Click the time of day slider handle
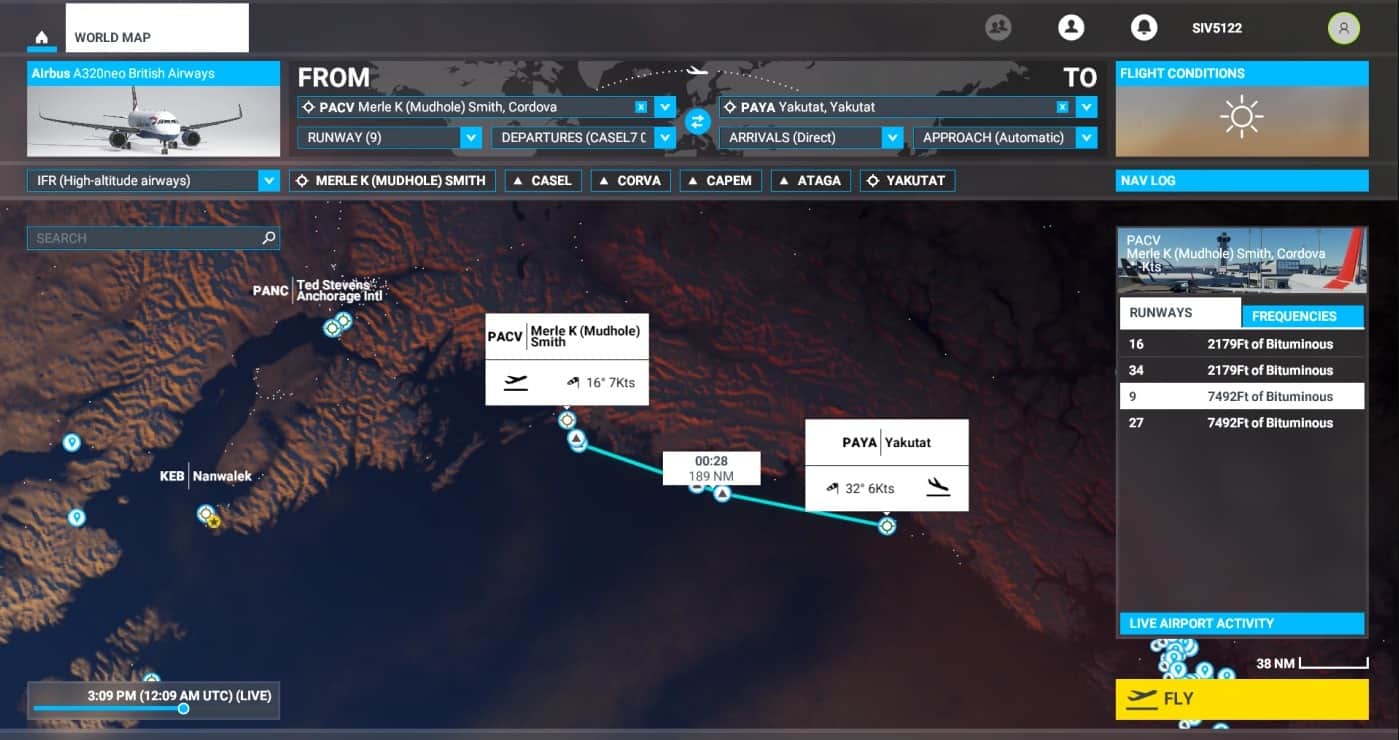The image size is (1399, 740). coord(183,708)
